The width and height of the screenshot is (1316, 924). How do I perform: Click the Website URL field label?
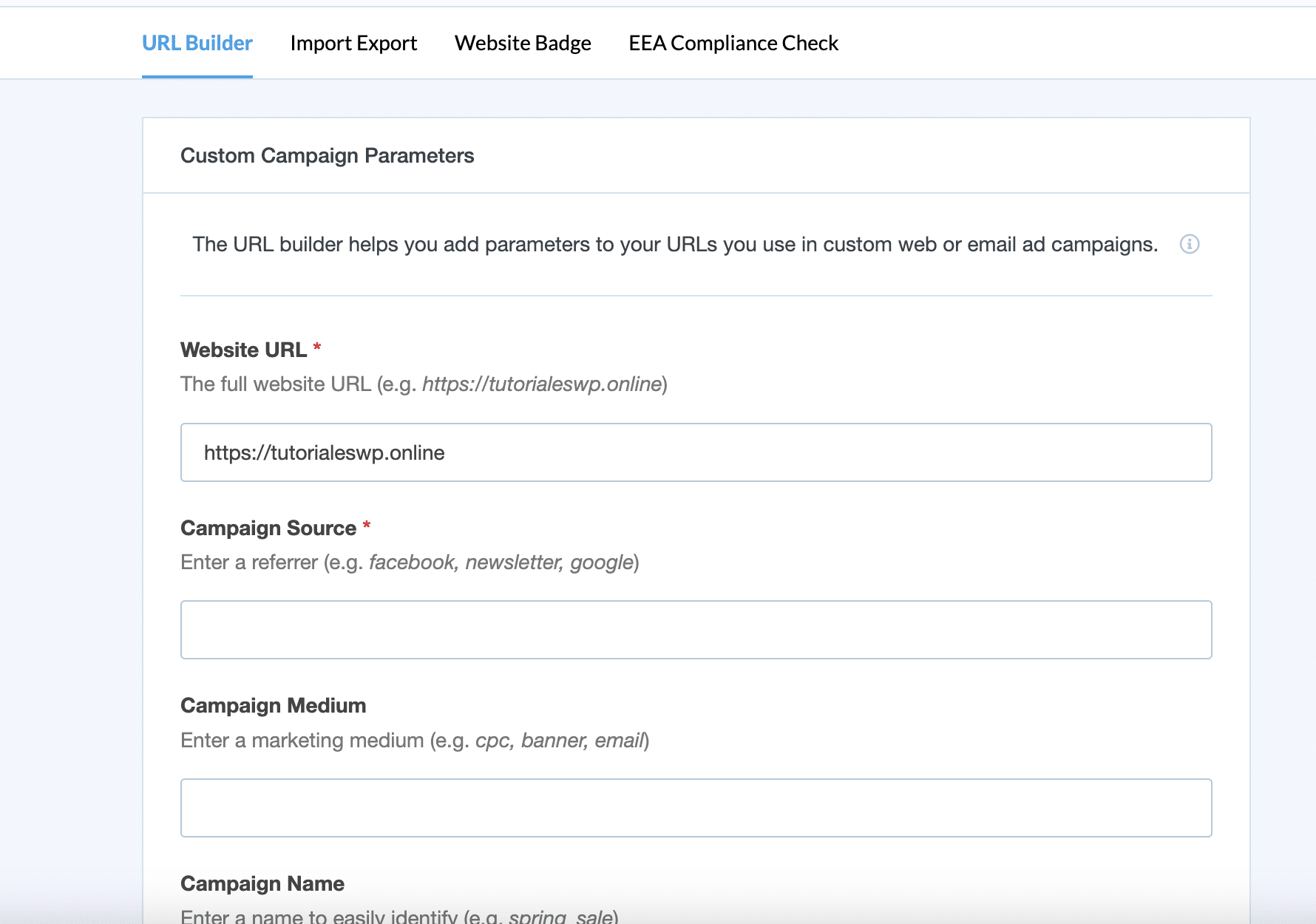(243, 350)
